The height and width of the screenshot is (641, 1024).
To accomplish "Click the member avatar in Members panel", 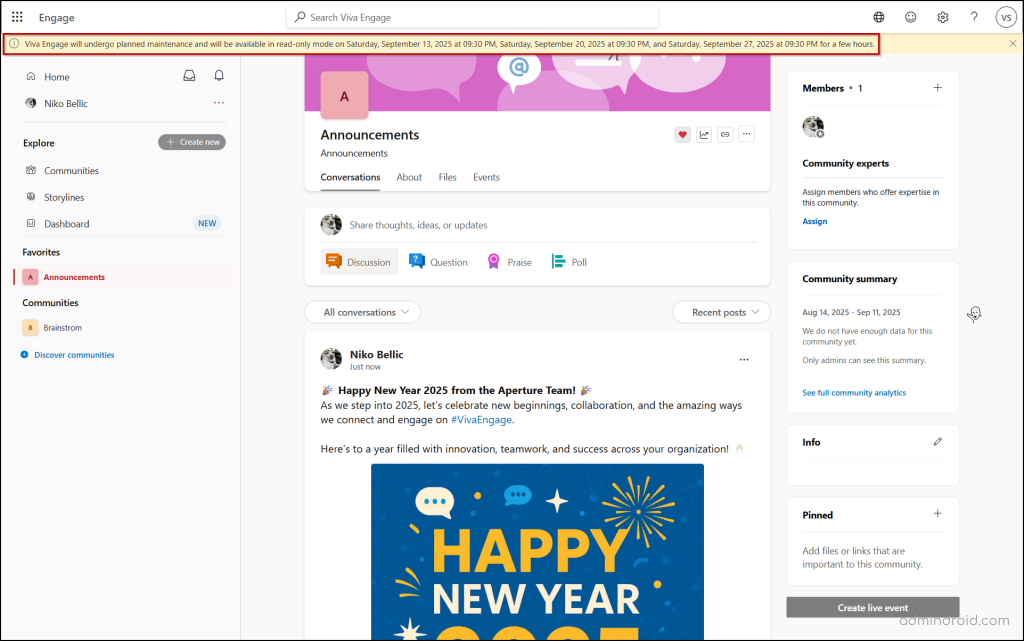I will (x=813, y=127).
